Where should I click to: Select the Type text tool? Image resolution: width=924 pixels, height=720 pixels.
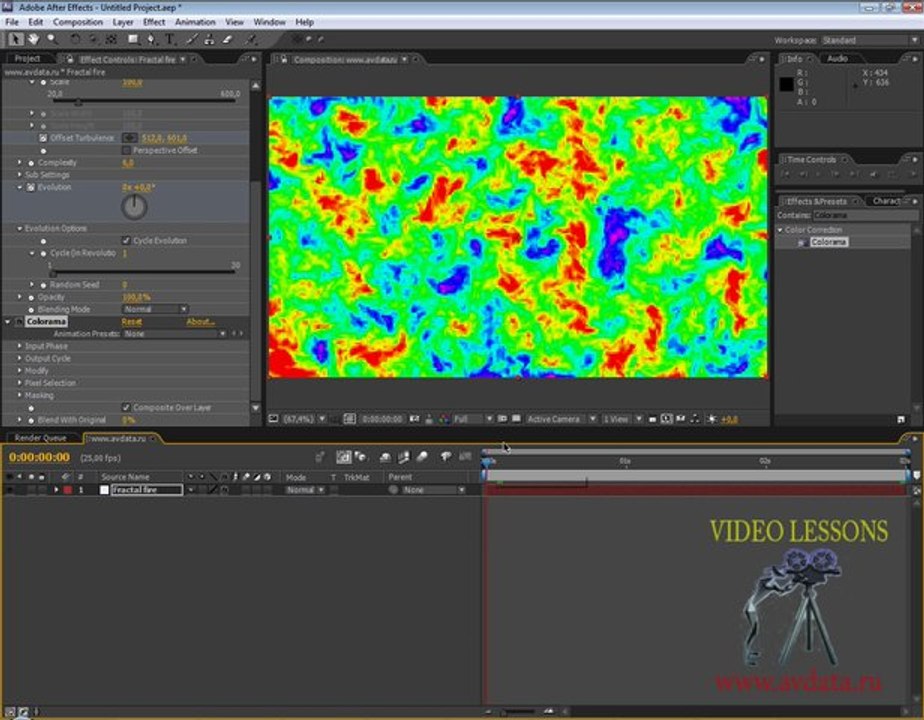tap(170, 39)
